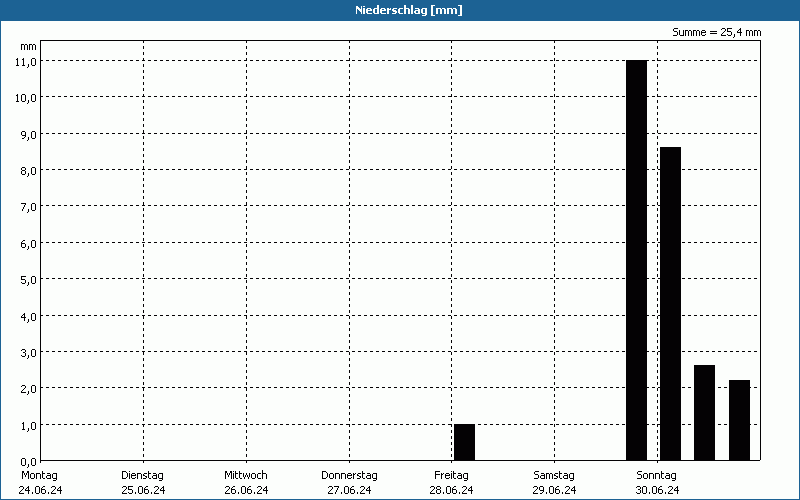This screenshot has height=500, width=800.
Task: Click the Niederschlag [mm] chart title
Action: pyautogui.click(x=409, y=10)
